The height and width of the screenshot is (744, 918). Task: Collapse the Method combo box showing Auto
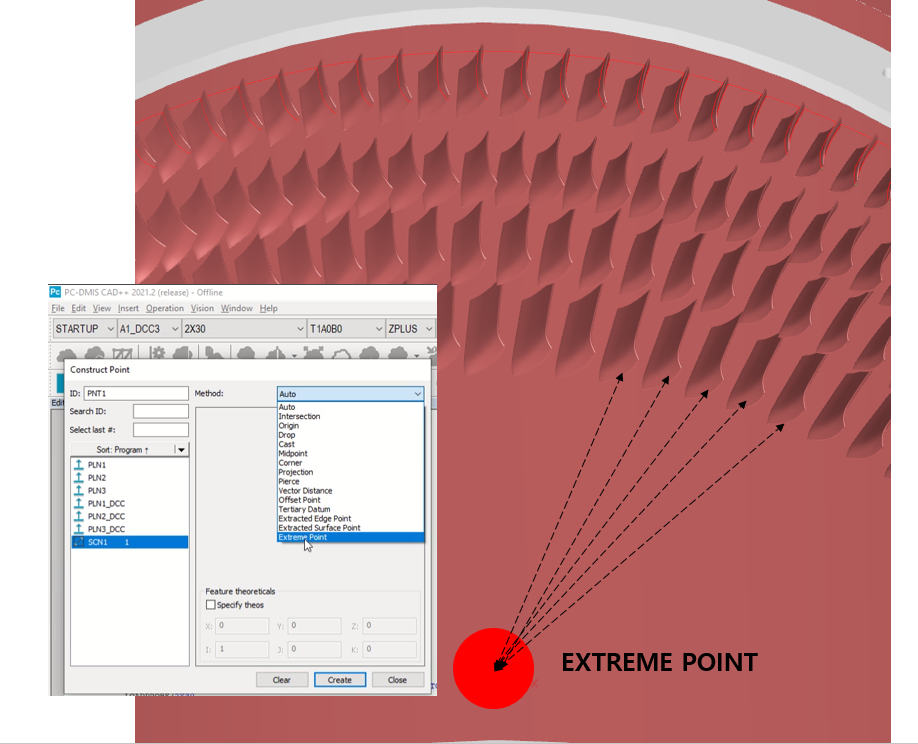(350, 394)
